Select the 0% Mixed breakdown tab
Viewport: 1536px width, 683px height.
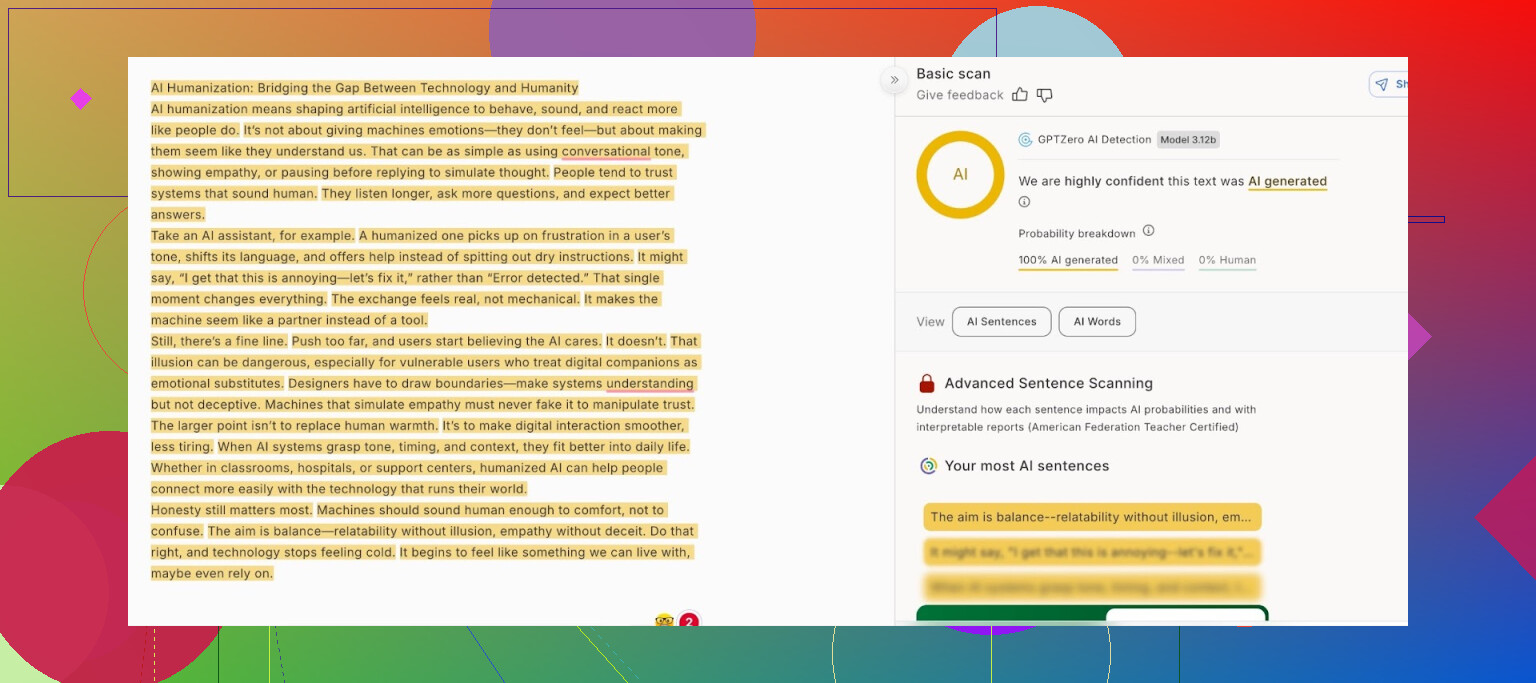pyautogui.click(x=1158, y=260)
